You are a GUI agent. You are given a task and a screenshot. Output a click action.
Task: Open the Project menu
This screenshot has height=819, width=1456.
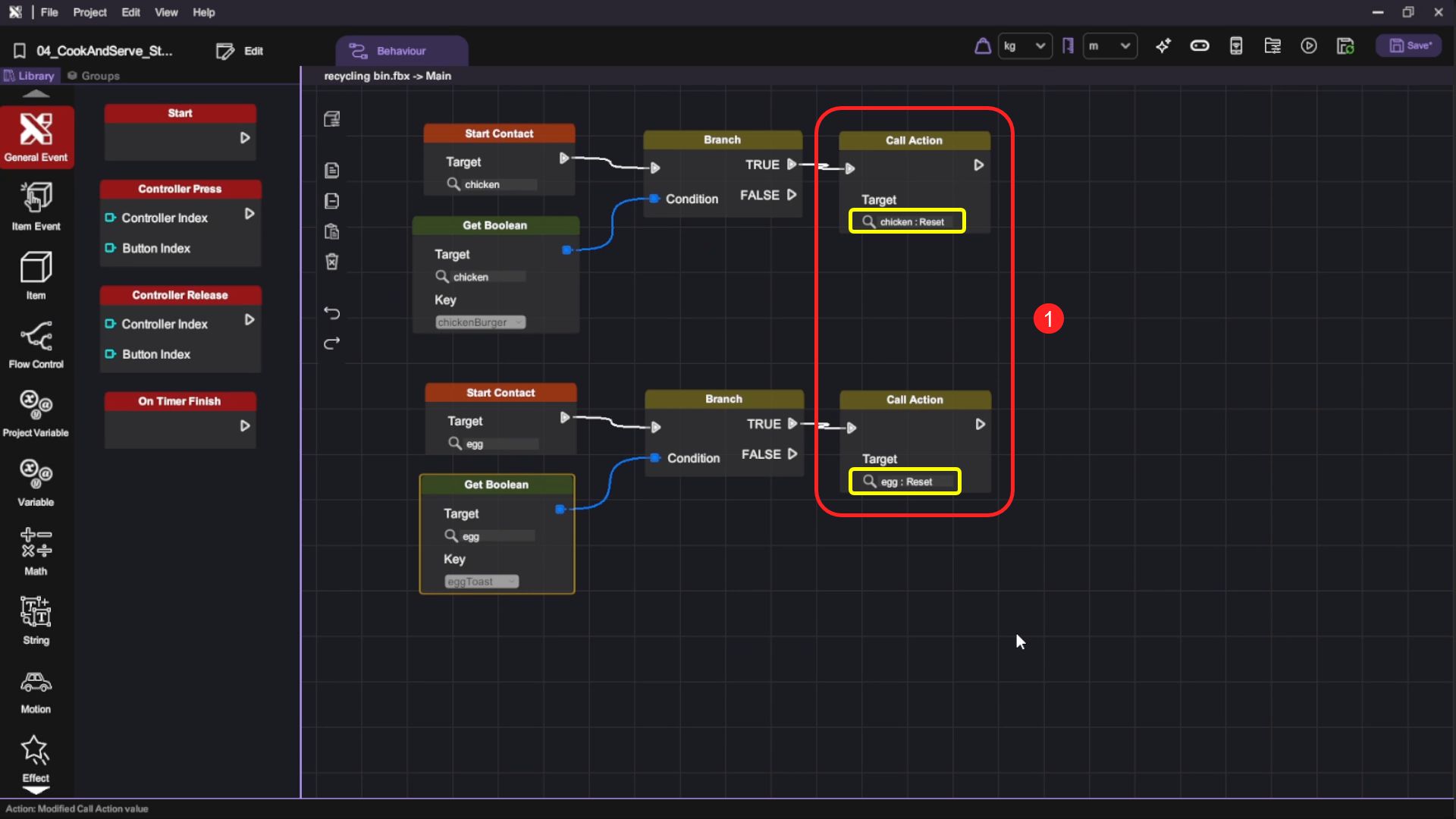click(x=89, y=12)
